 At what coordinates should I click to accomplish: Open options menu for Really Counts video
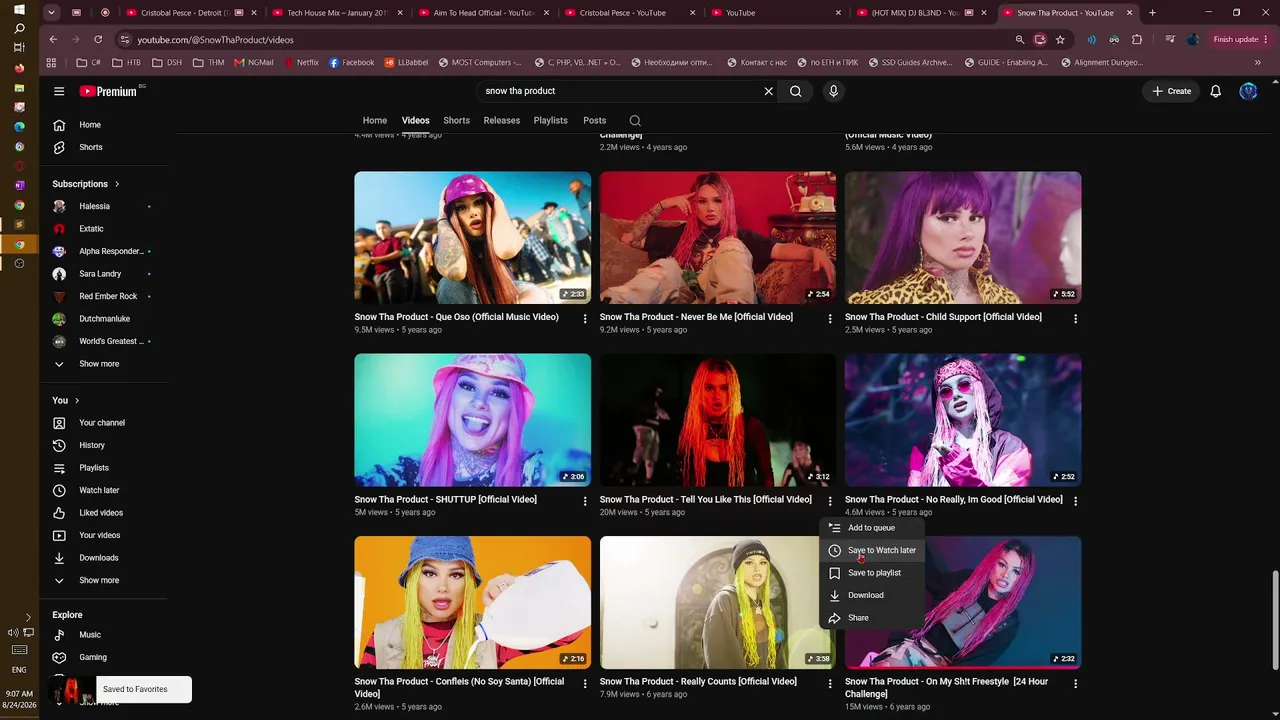click(x=830, y=684)
